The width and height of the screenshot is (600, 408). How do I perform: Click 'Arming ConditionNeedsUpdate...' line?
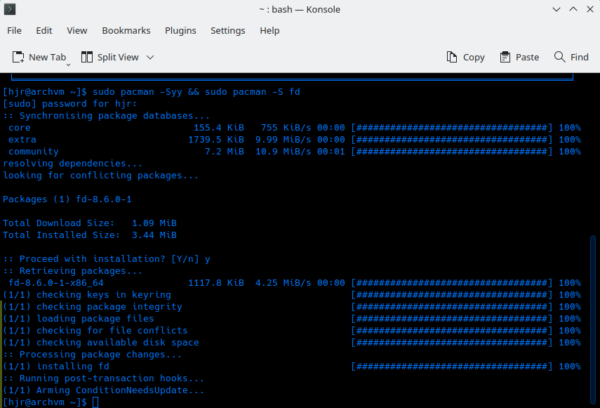pos(103,390)
